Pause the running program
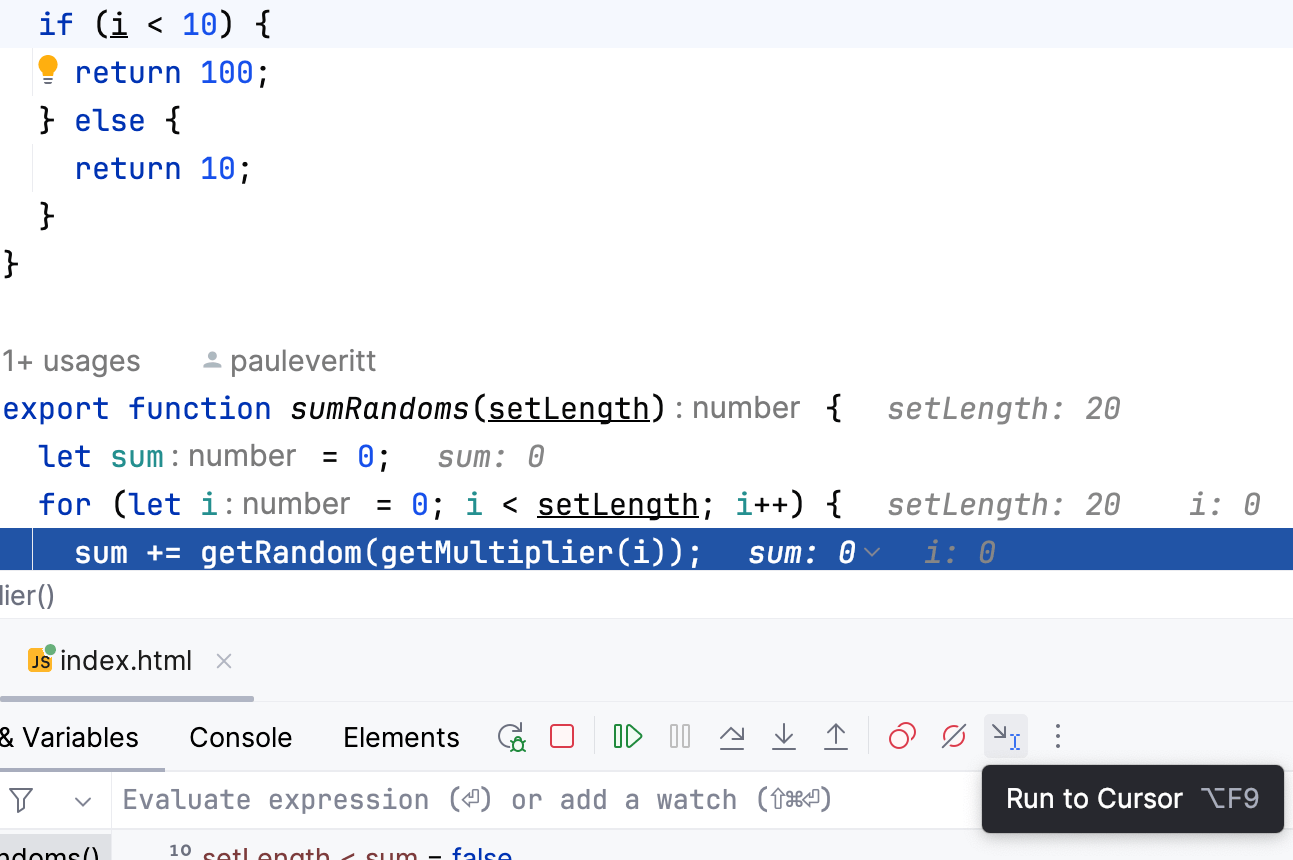Image resolution: width=1293 pixels, height=860 pixels. (x=679, y=736)
